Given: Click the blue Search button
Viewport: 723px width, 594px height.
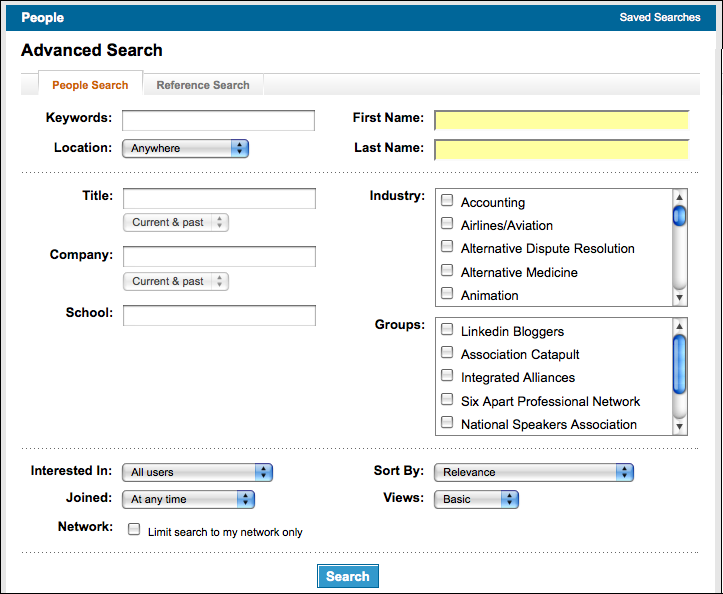Looking at the screenshot, I should click(x=348, y=576).
